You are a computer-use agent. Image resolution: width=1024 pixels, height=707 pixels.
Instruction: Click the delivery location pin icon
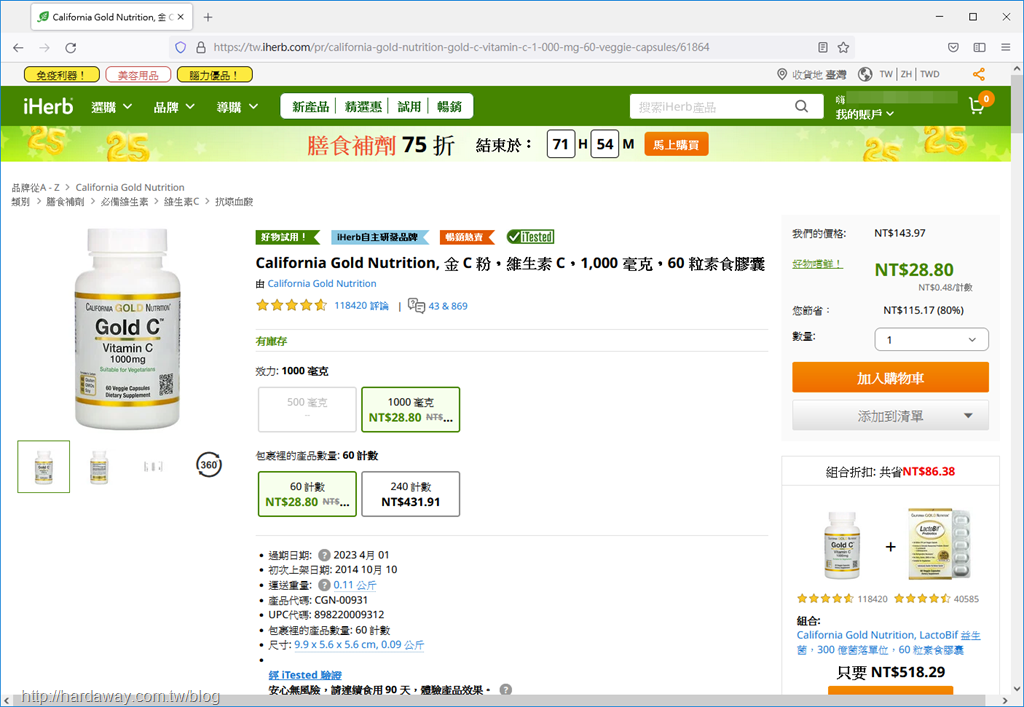(782, 74)
